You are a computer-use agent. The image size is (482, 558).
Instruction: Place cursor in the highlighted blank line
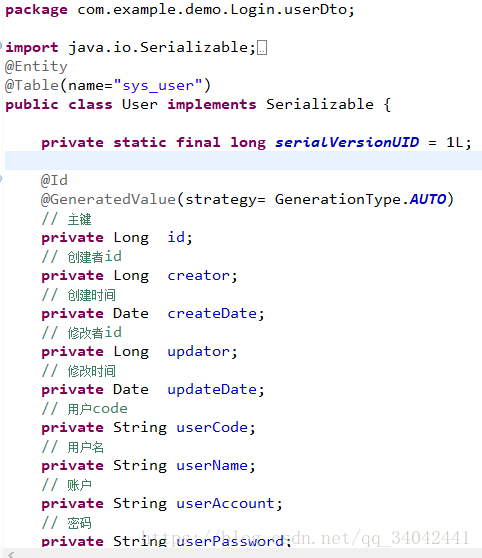point(243,160)
